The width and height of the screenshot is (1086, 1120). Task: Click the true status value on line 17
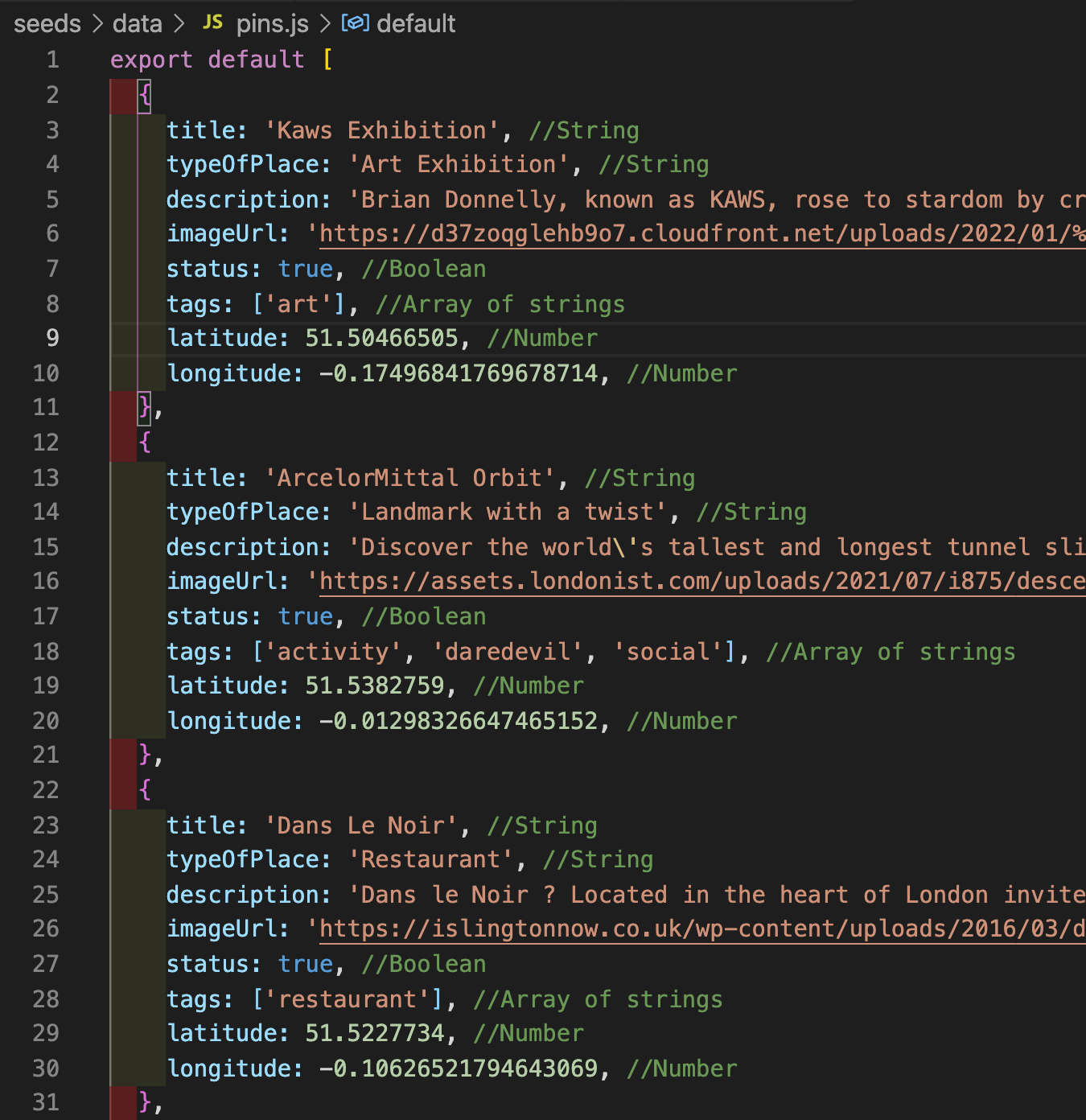[x=305, y=616]
